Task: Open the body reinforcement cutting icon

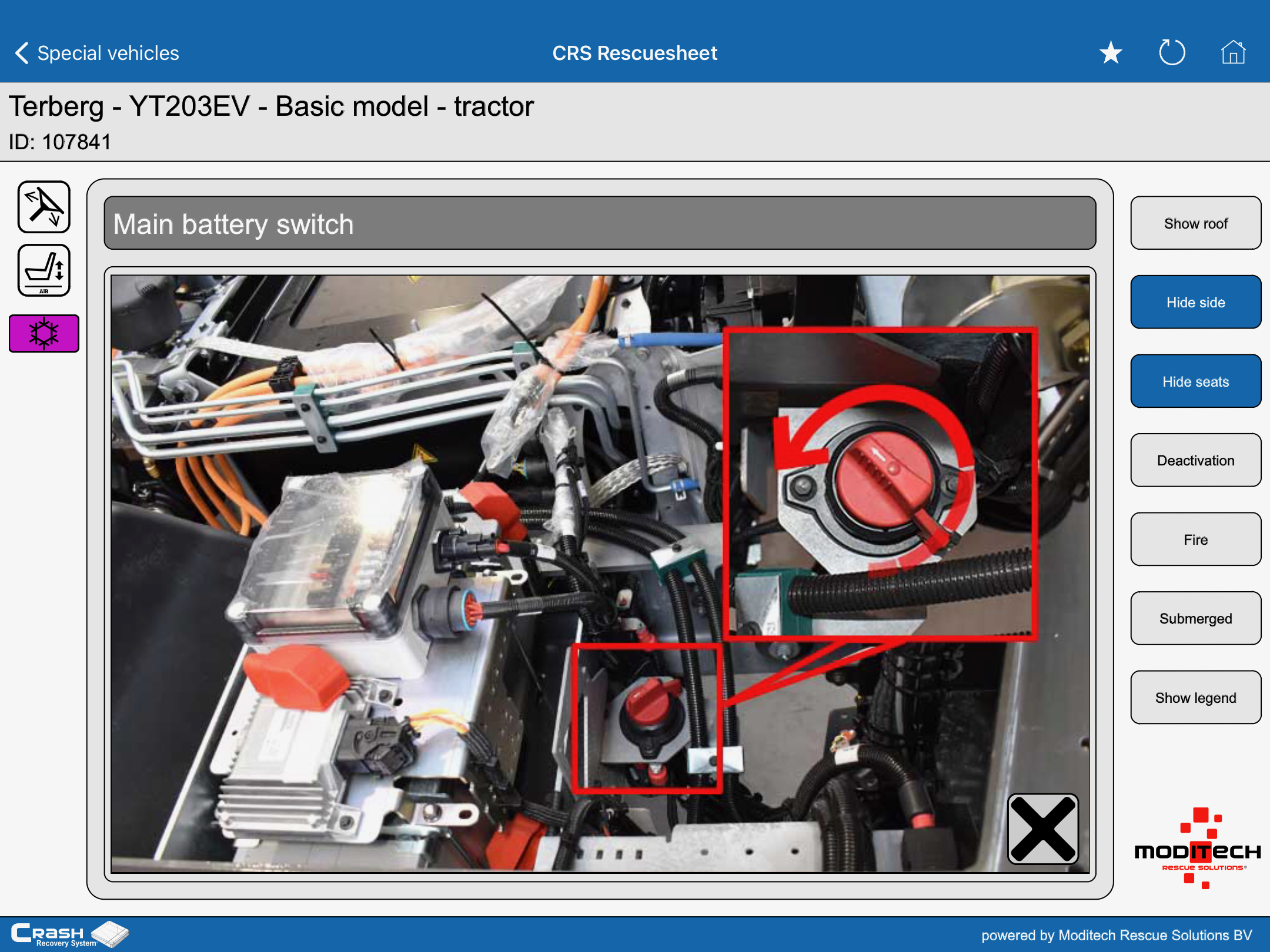Action: click(44, 207)
